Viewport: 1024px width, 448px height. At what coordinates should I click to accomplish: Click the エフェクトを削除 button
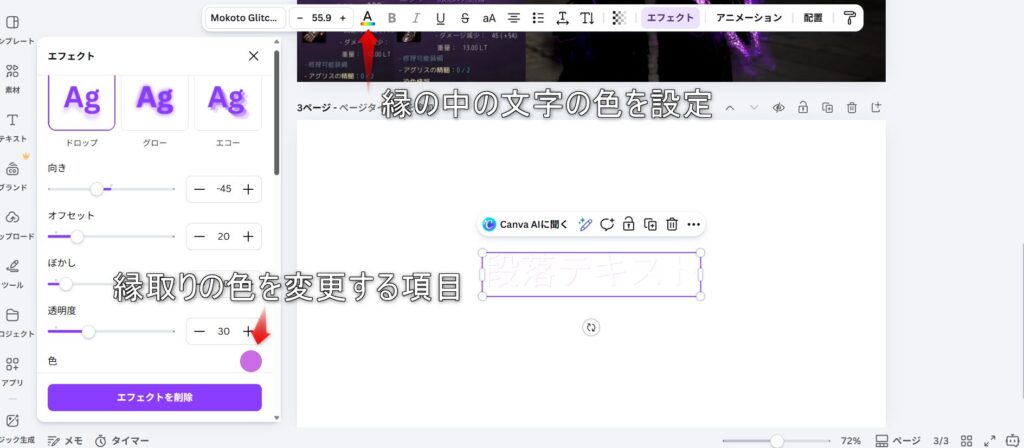(155, 397)
